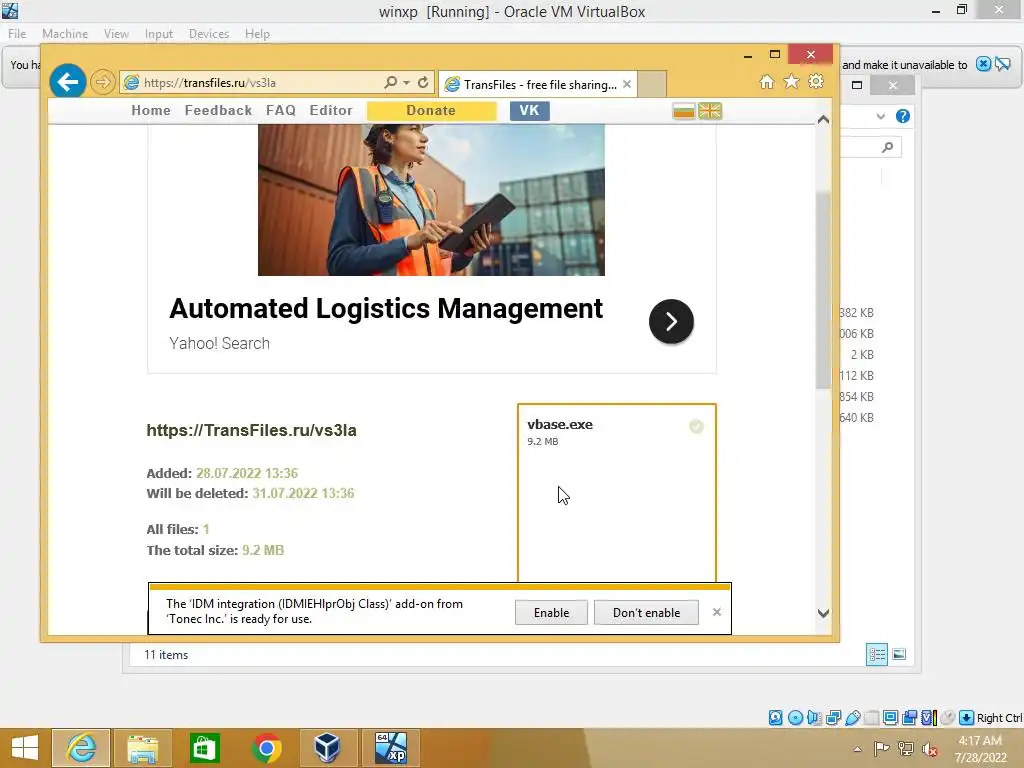The width and height of the screenshot is (1024, 768).
Task: Close the TransFiles browser tab
Action: [x=627, y=84]
